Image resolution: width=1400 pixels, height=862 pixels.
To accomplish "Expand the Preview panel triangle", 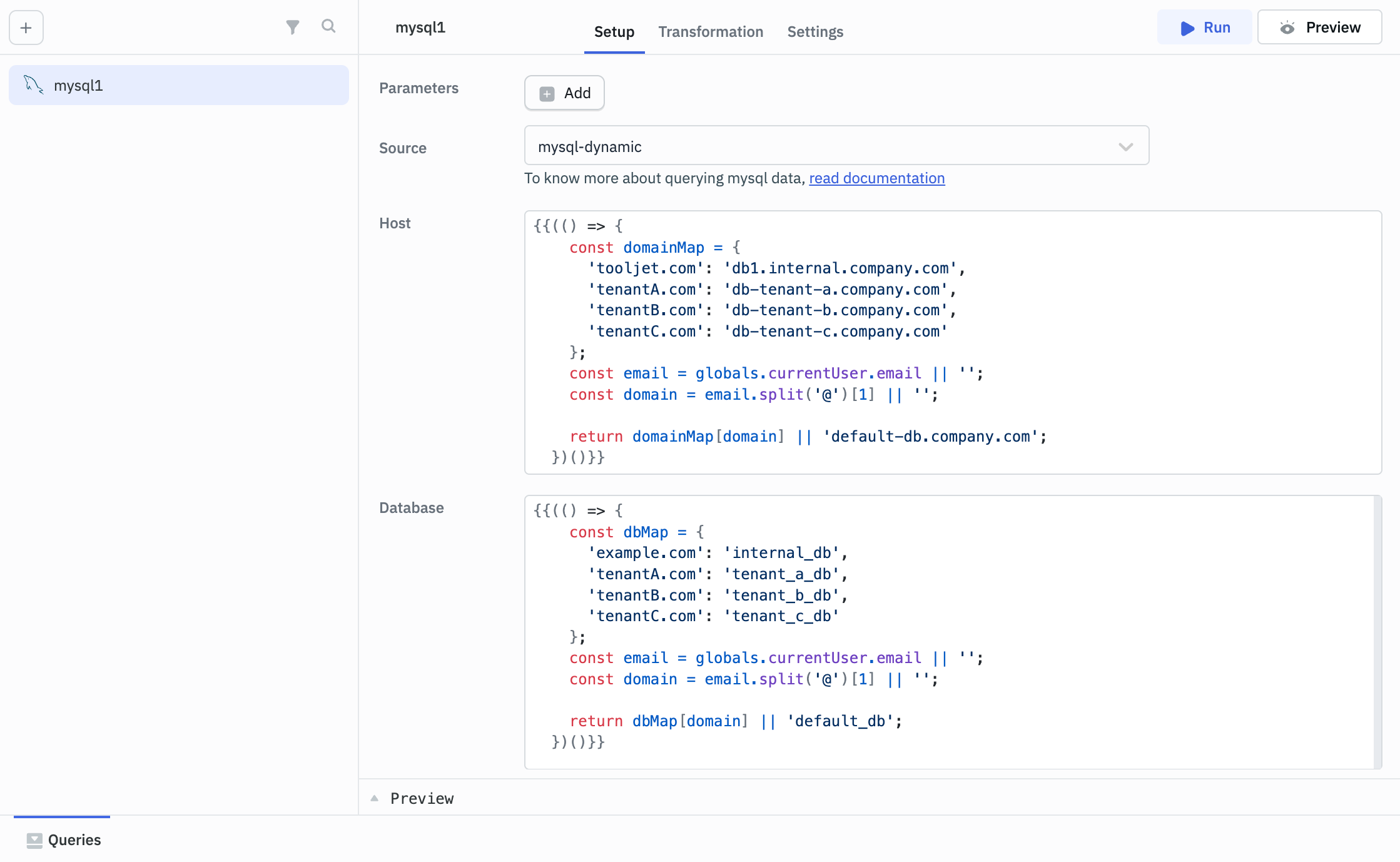I will tap(375, 798).
